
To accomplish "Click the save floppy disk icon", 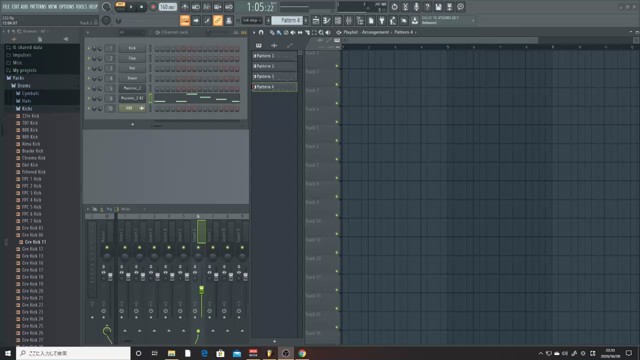I will [438, 7].
